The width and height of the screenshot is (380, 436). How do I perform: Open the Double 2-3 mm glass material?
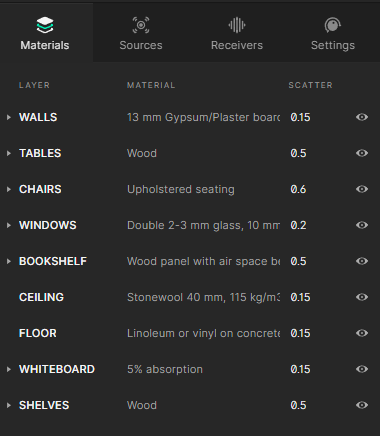(x=203, y=225)
